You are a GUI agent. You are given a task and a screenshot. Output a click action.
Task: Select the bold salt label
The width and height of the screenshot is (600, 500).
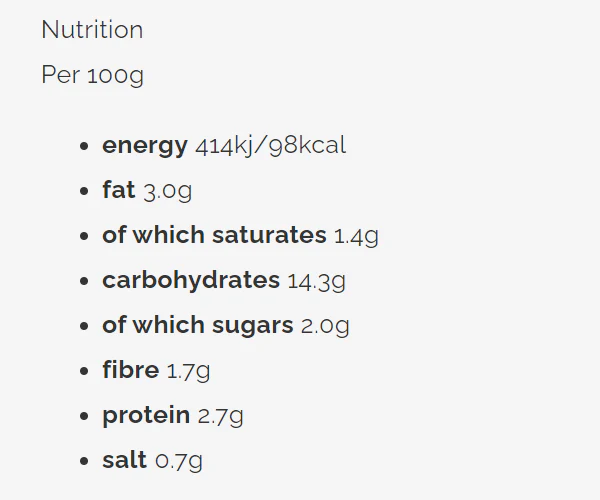tap(125, 461)
